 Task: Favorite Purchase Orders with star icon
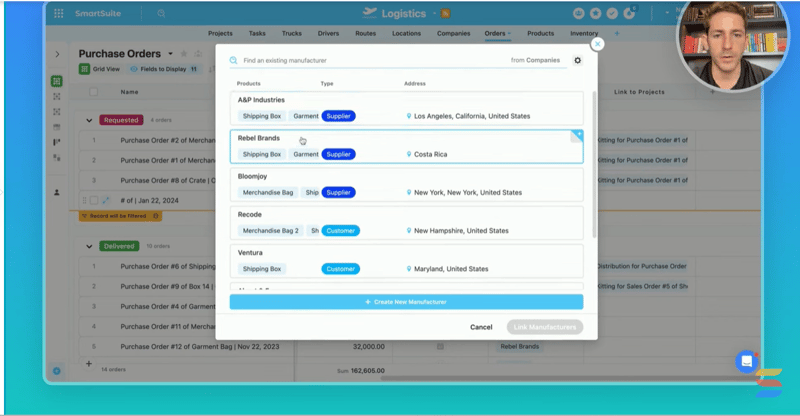click(x=184, y=54)
